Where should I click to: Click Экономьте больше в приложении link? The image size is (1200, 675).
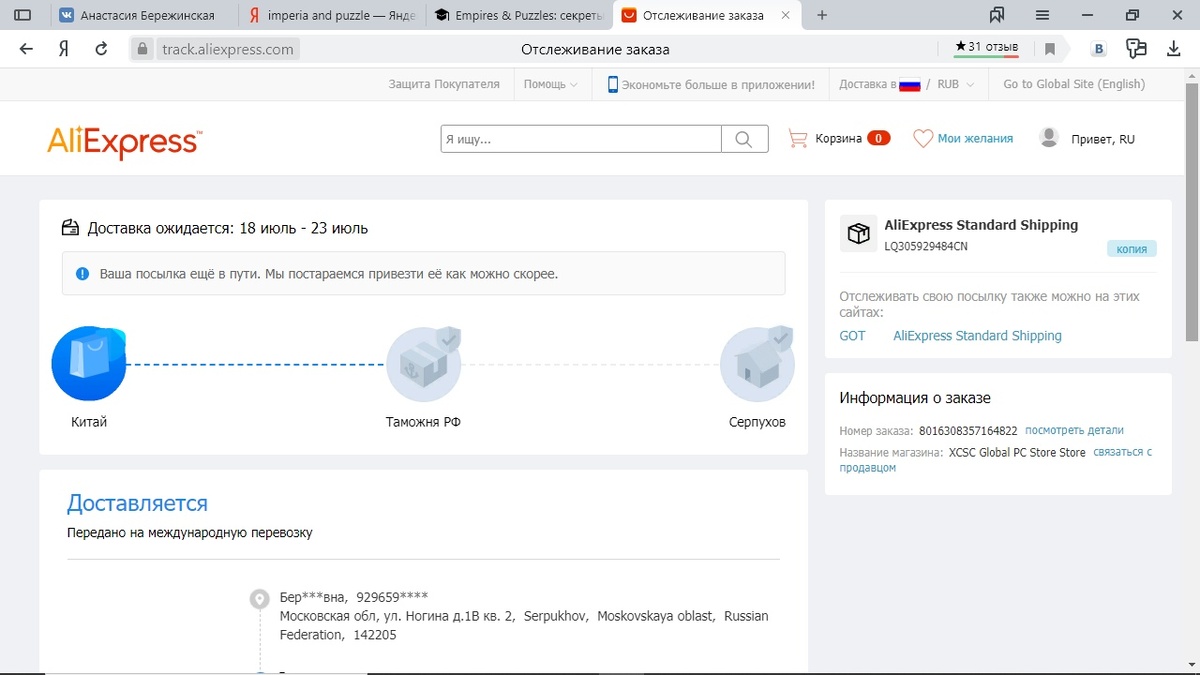[x=718, y=85]
